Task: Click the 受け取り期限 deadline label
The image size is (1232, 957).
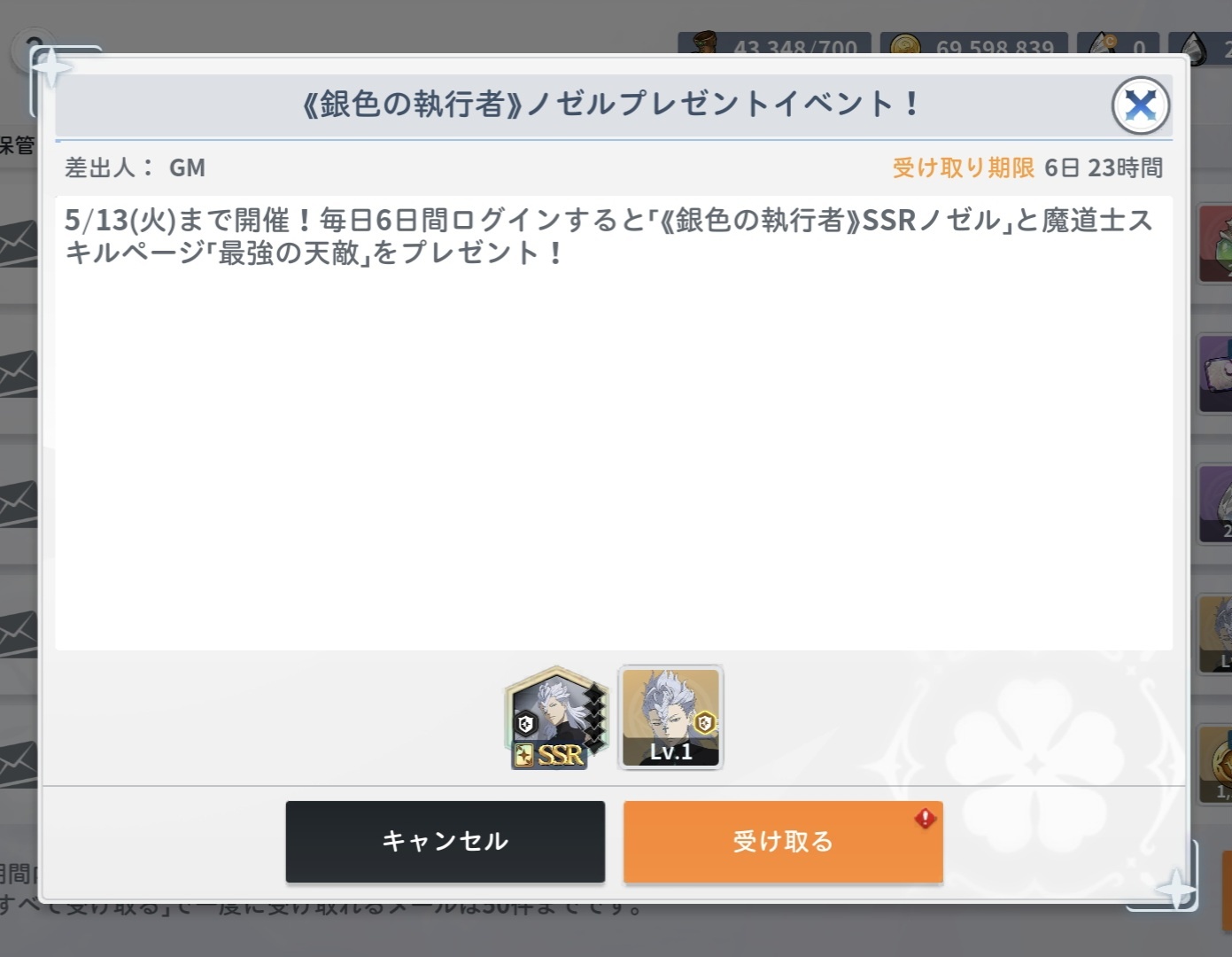Action: tap(963, 167)
